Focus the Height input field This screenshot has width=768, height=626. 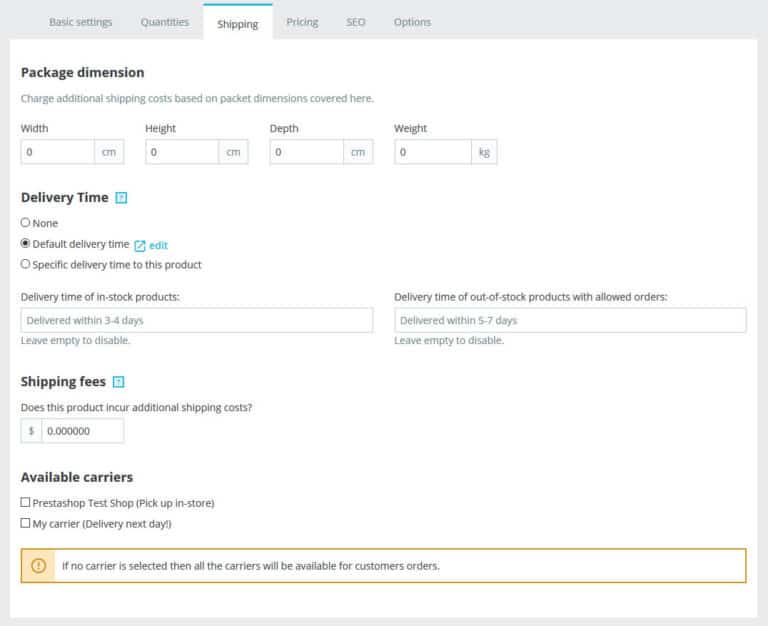(182, 152)
